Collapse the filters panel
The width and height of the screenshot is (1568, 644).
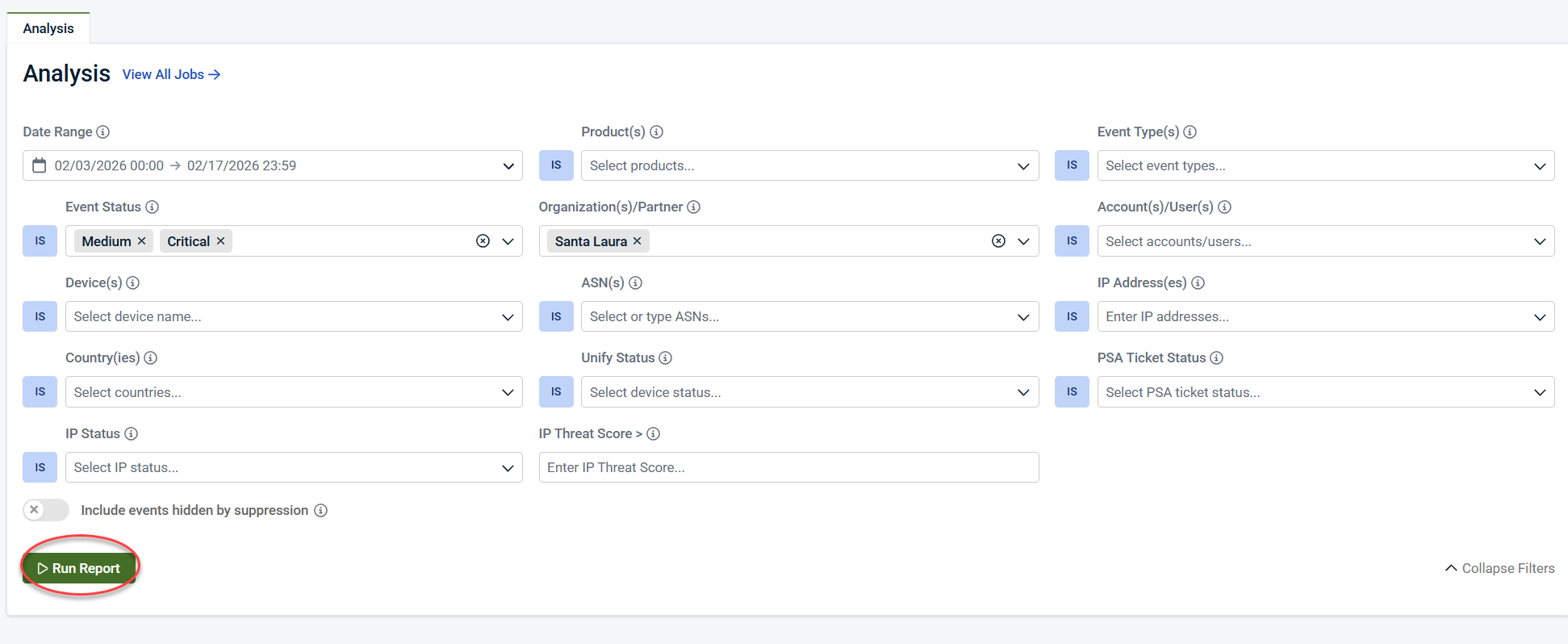click(1499, 568)
